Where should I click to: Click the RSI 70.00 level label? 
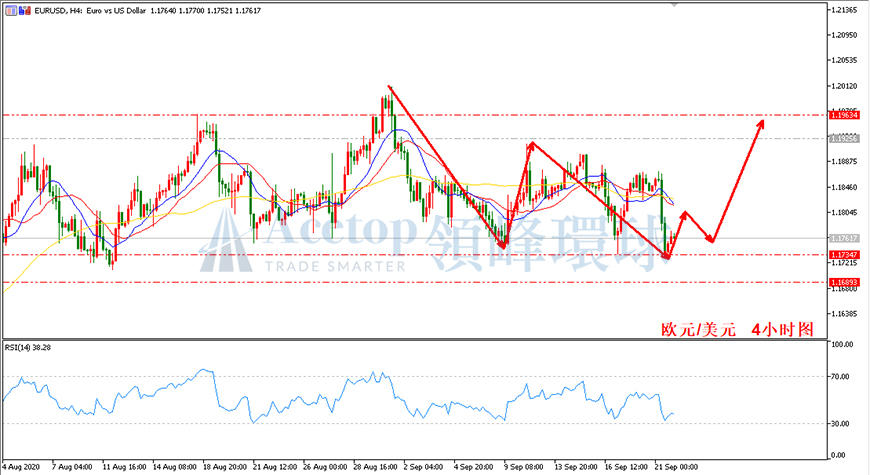coord(841,376)
